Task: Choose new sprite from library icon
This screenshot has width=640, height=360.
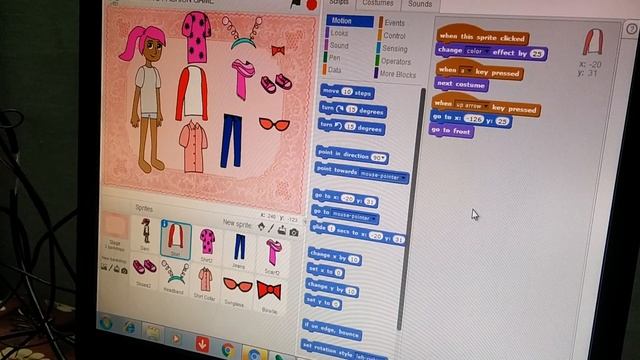Action: [x=261, y=227]
